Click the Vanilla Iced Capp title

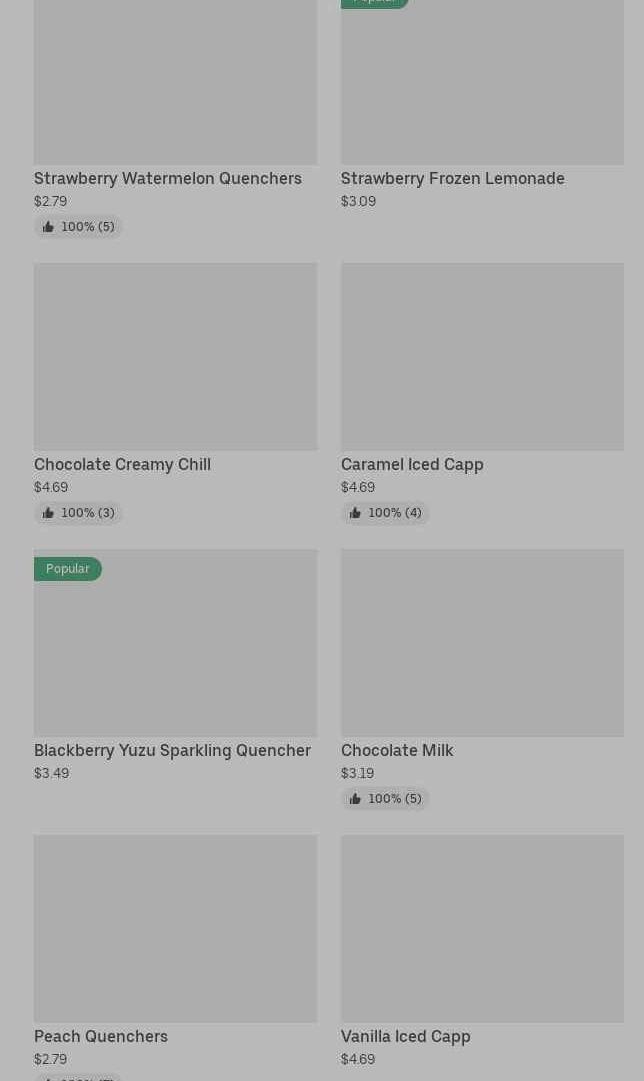coord(405,1036)
